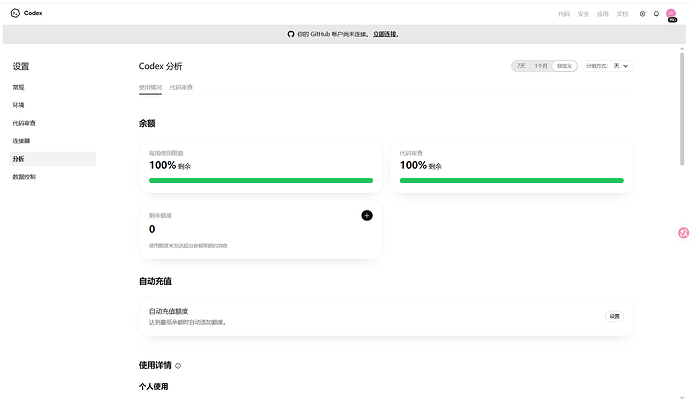Open the 分组方式 dropdown
The width and height of the screenshot is (690, 415).
click(607, 66)
